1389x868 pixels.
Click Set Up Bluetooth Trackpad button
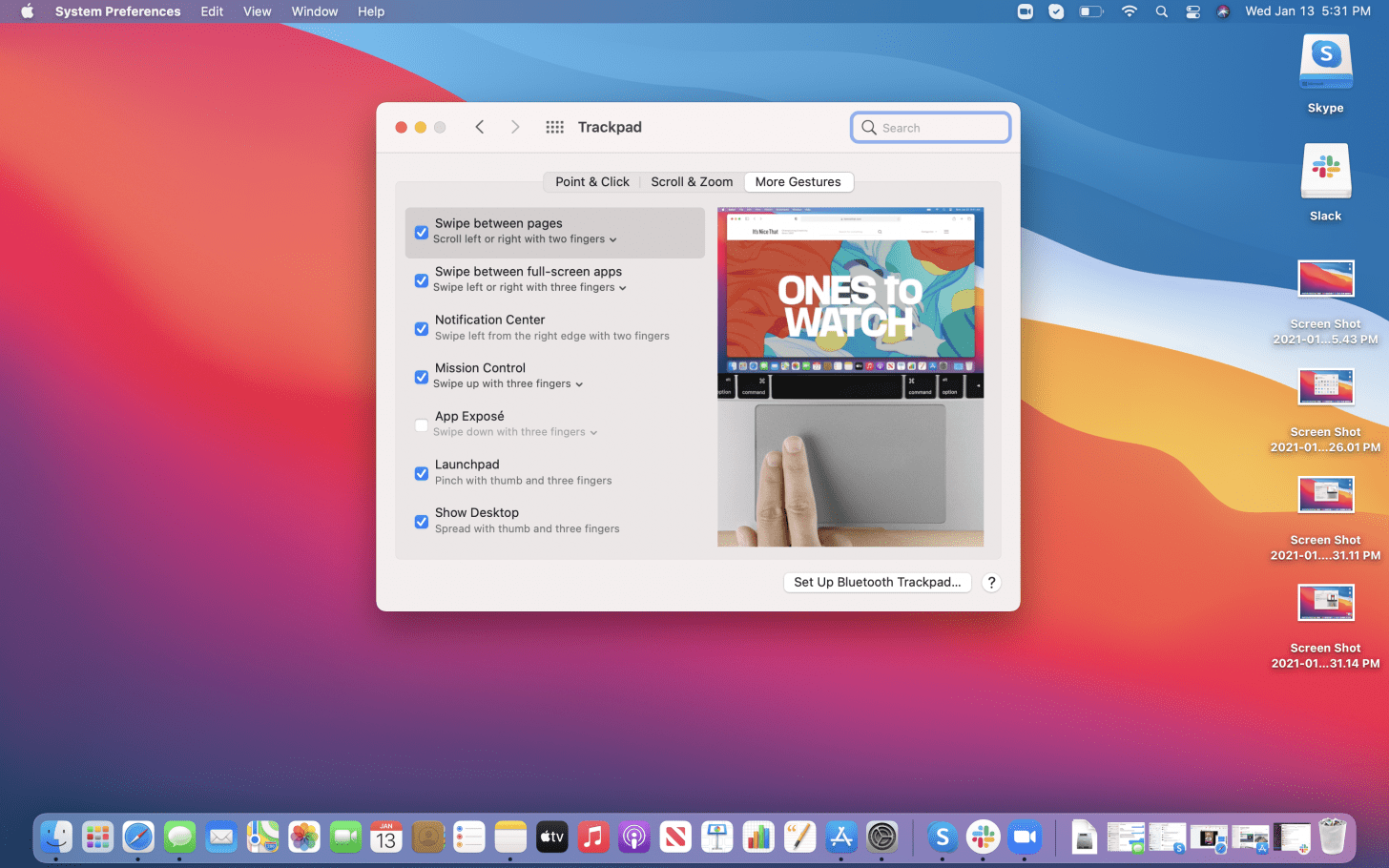click(877, 583)
